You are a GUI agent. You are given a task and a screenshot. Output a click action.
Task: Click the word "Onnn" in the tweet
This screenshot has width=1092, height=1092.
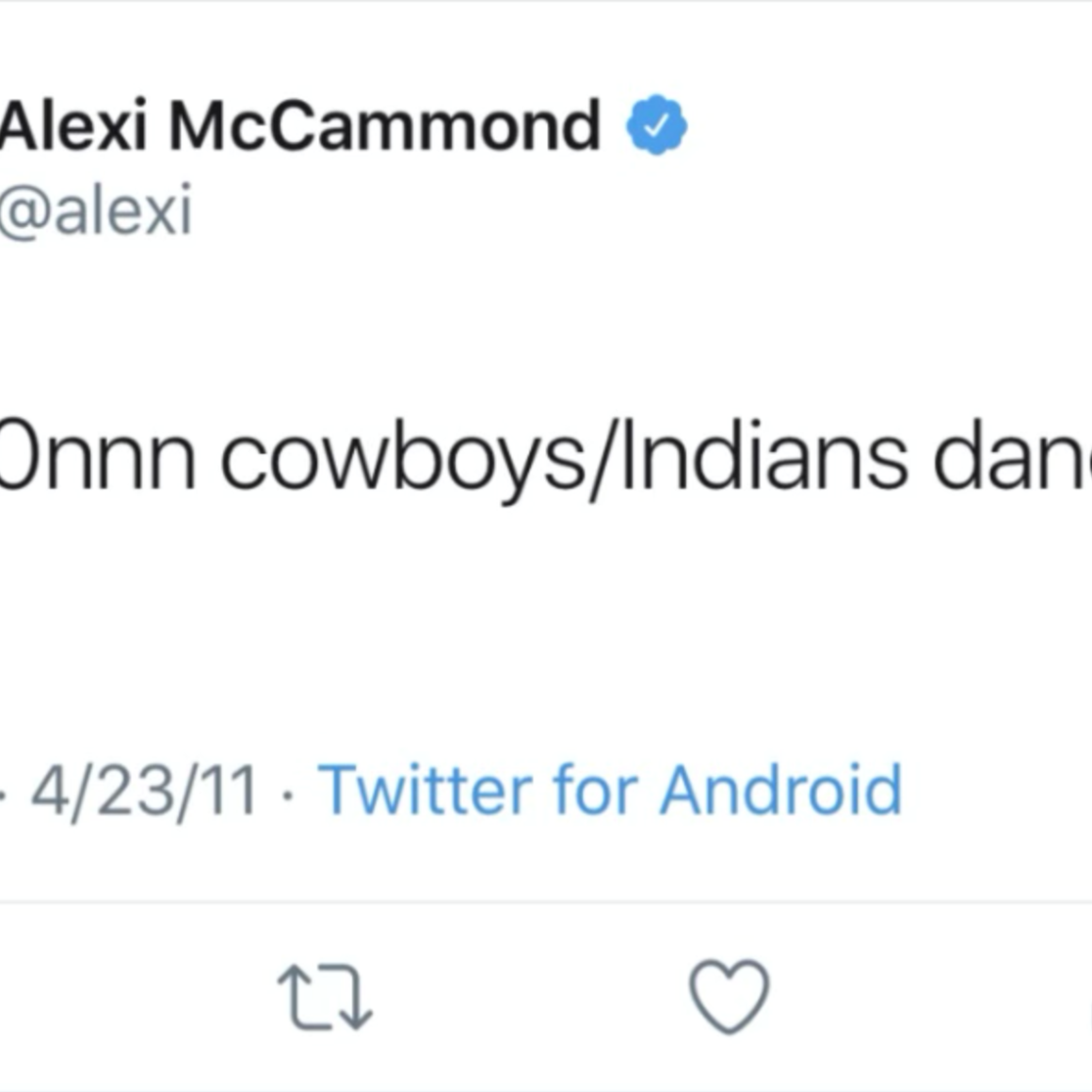pos(97,459)
